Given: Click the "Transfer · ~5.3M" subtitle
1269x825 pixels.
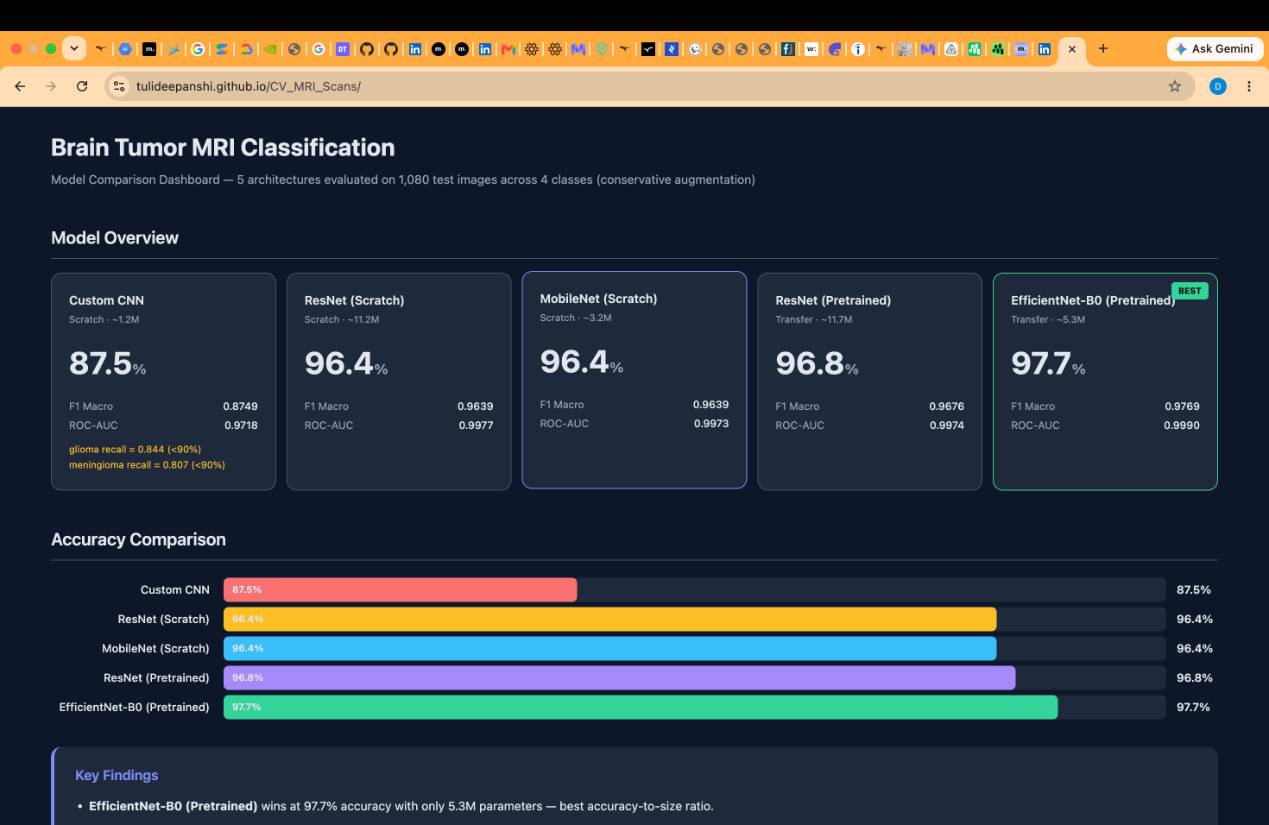Looking at the screenshot, I should (1048, 320).
